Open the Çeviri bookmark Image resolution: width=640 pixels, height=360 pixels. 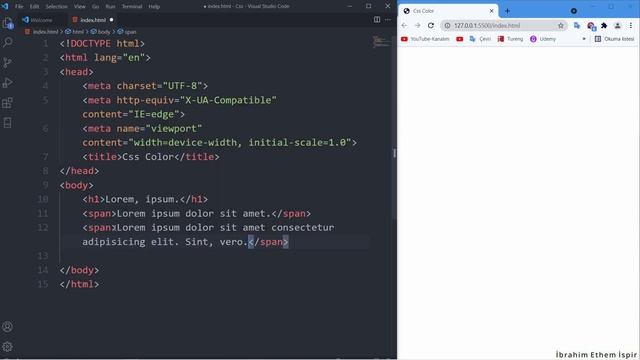480,39
